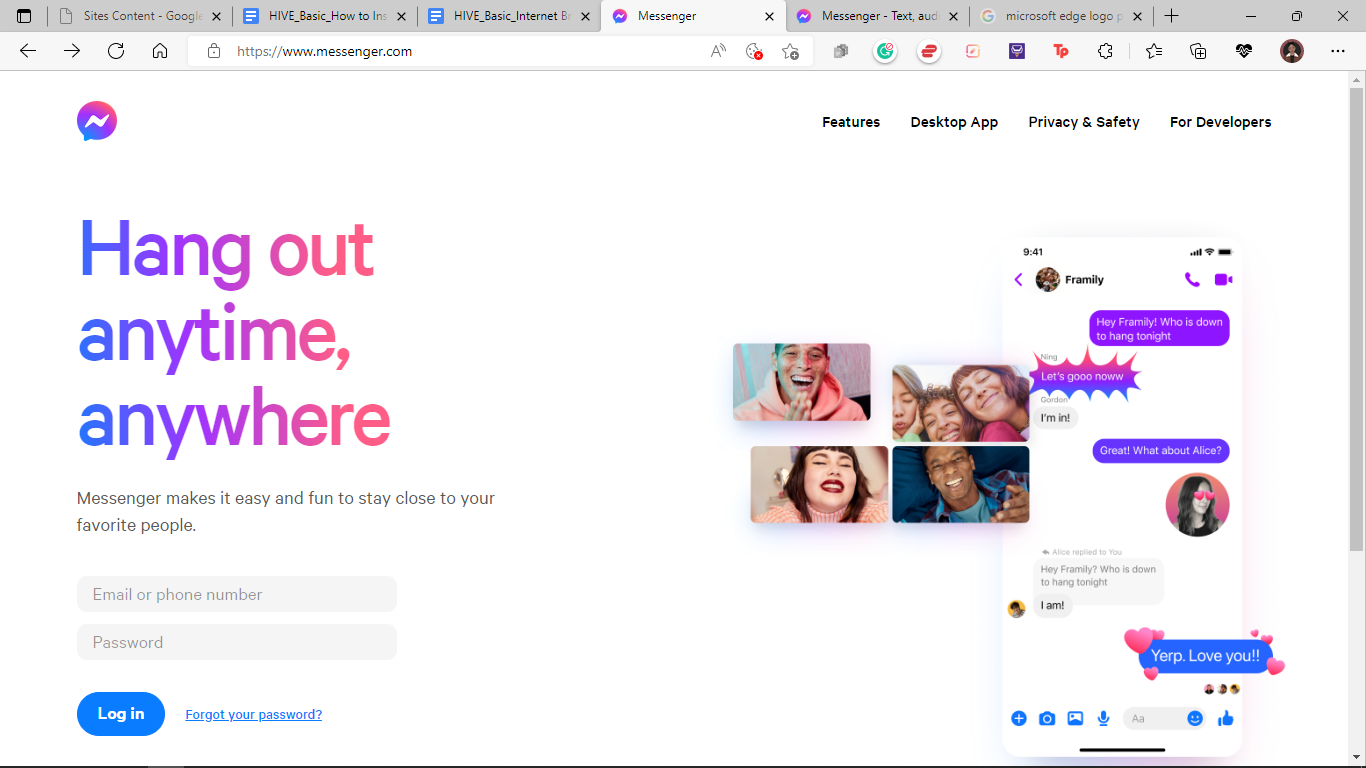Add this page to favorites
The height and width of the screenshot is (768, 1366).
point(790,51)
